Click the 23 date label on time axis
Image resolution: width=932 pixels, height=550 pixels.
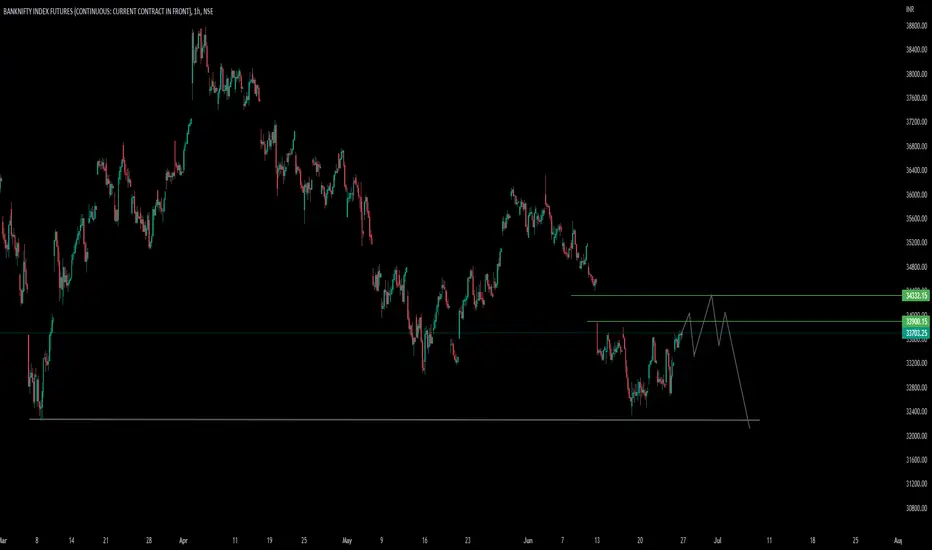(x=468, y=540)
